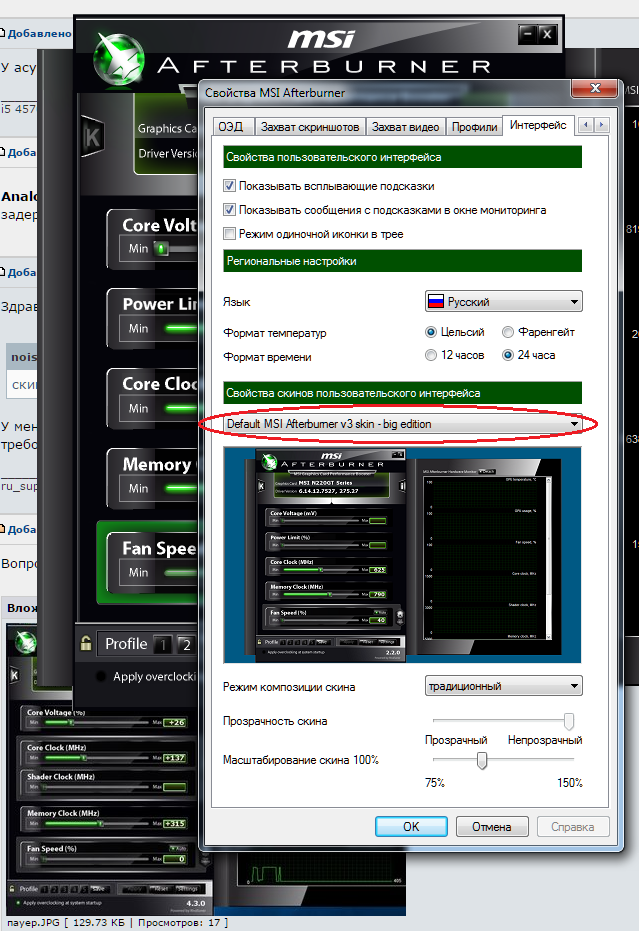Adjust the skin transparency slider handle
Screen dimensions: 639x931
point(569,721)
